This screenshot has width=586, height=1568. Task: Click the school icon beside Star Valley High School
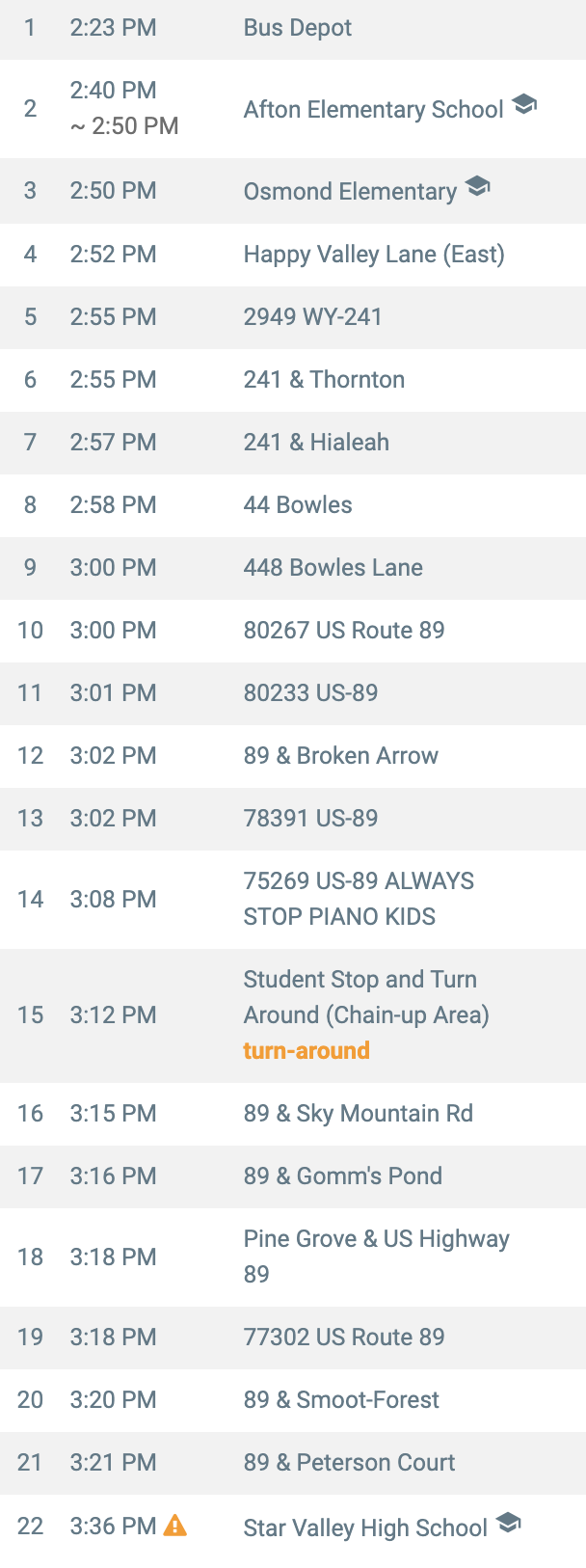(508, 1523)
